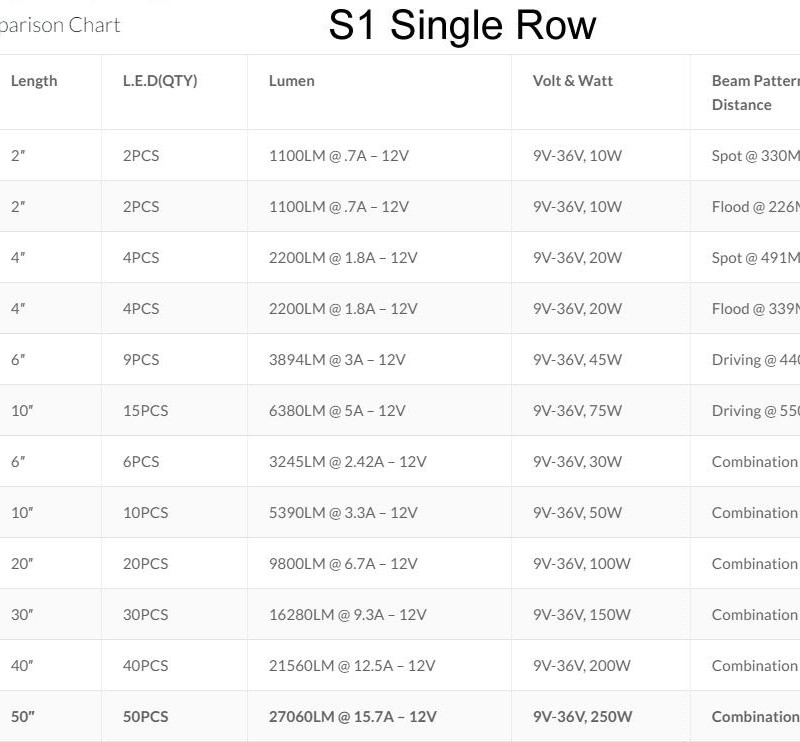Viewport: 800px width, 742px height.
Task: Select the 3894LM @ 3A lumen cell
Action: point(337,360)
